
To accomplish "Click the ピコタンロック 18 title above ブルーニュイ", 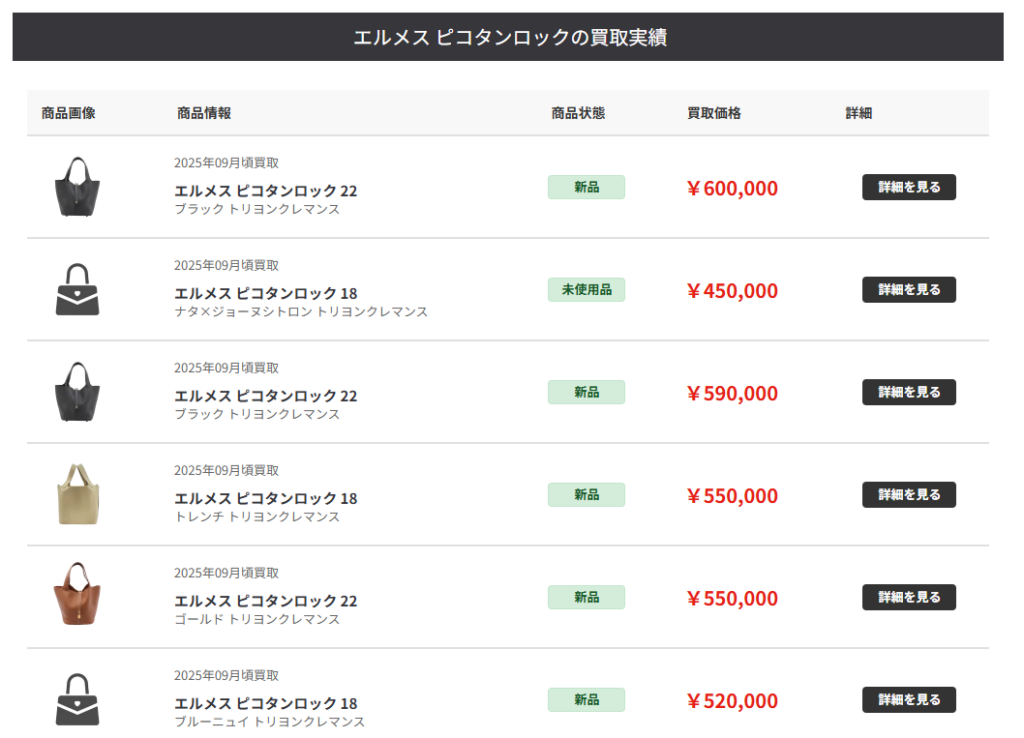I will (x=266, y=704).
